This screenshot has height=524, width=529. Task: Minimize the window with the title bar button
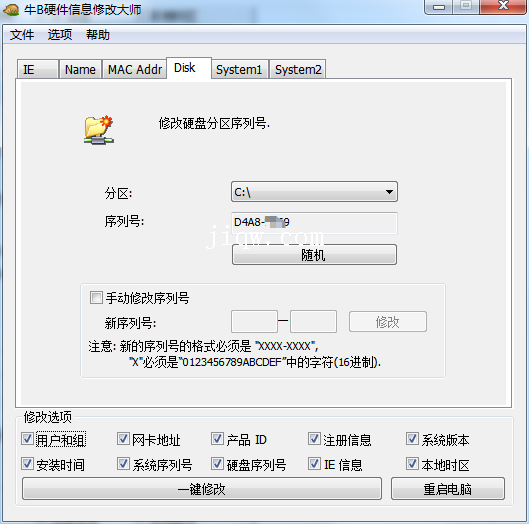pyautogui.click(x=439, y=7)
